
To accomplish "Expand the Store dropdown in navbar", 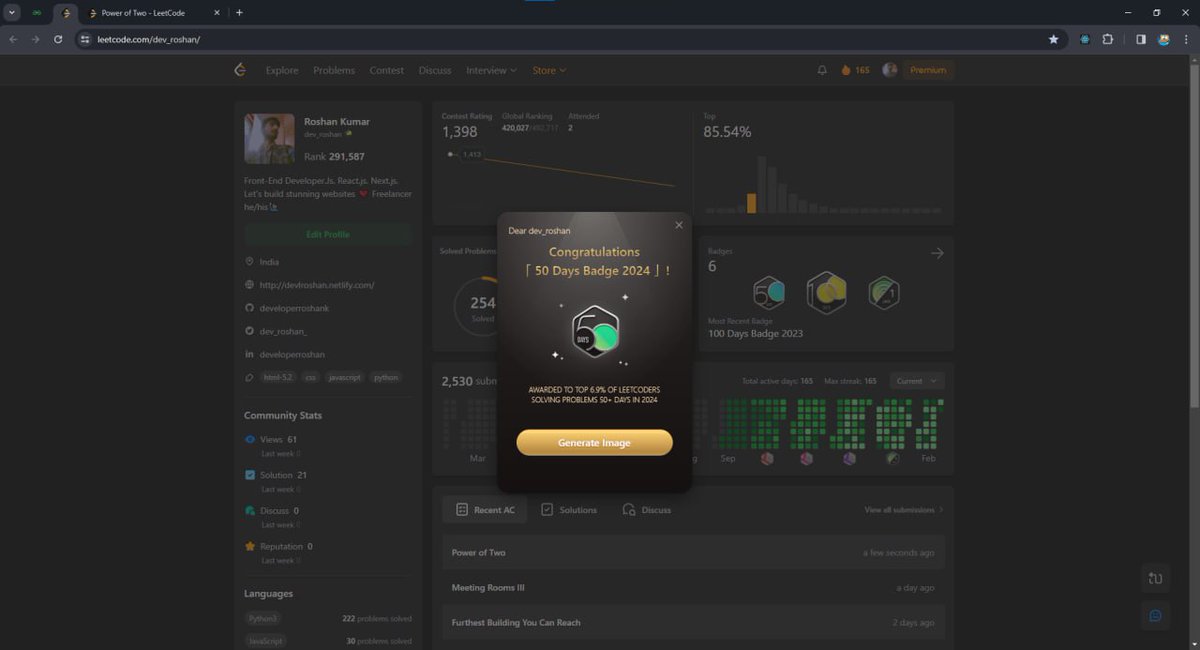I will (x=549, y=70).
